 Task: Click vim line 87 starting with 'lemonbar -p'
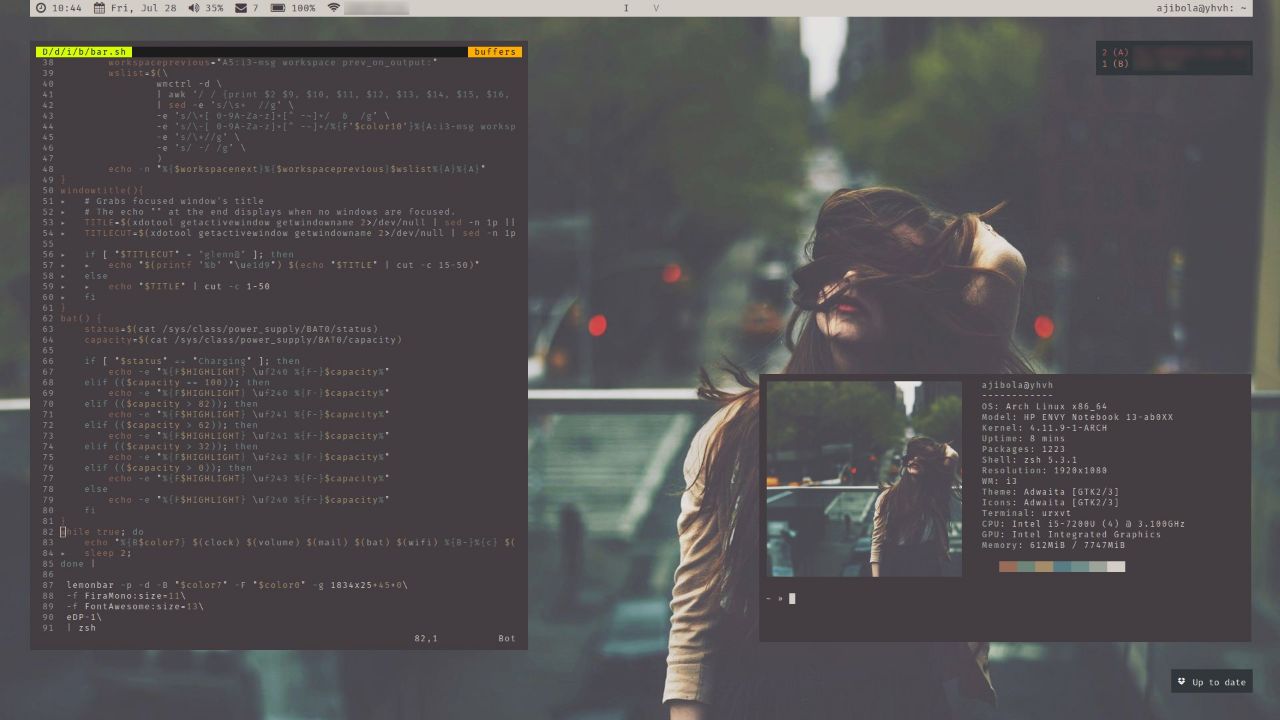tap(237, 585)
